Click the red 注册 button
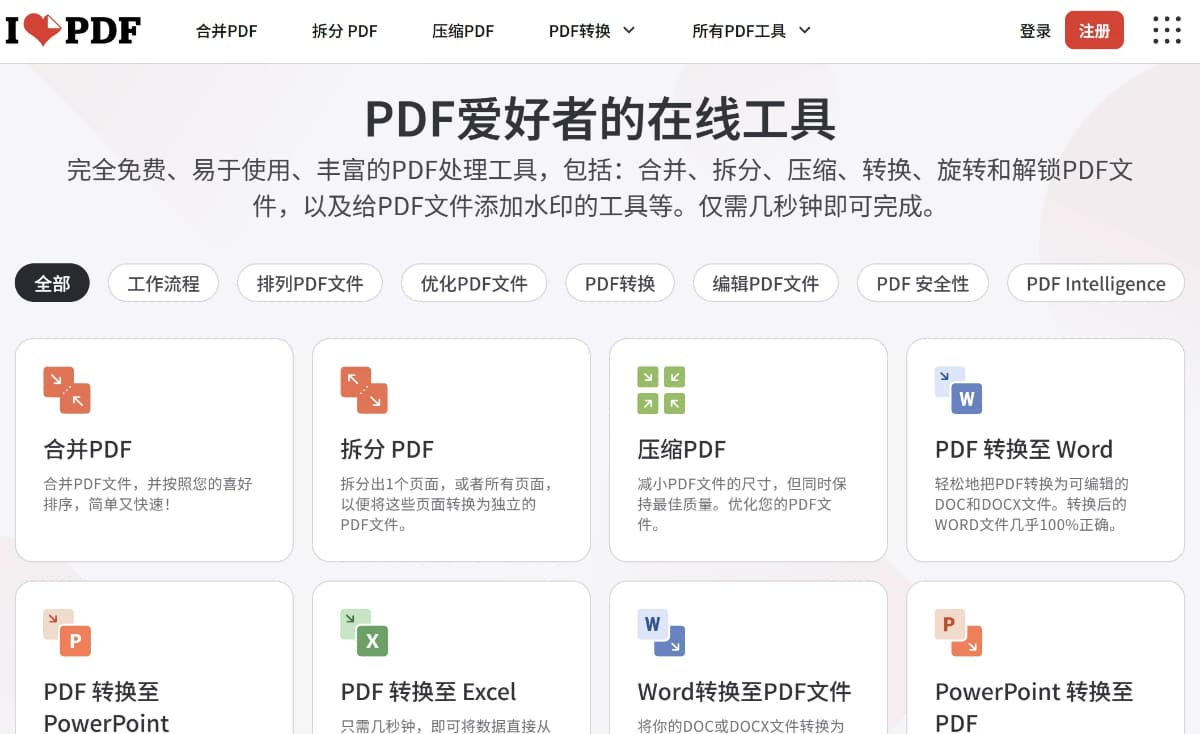This screenshot has width=1200, height=734. (1094, 30)
